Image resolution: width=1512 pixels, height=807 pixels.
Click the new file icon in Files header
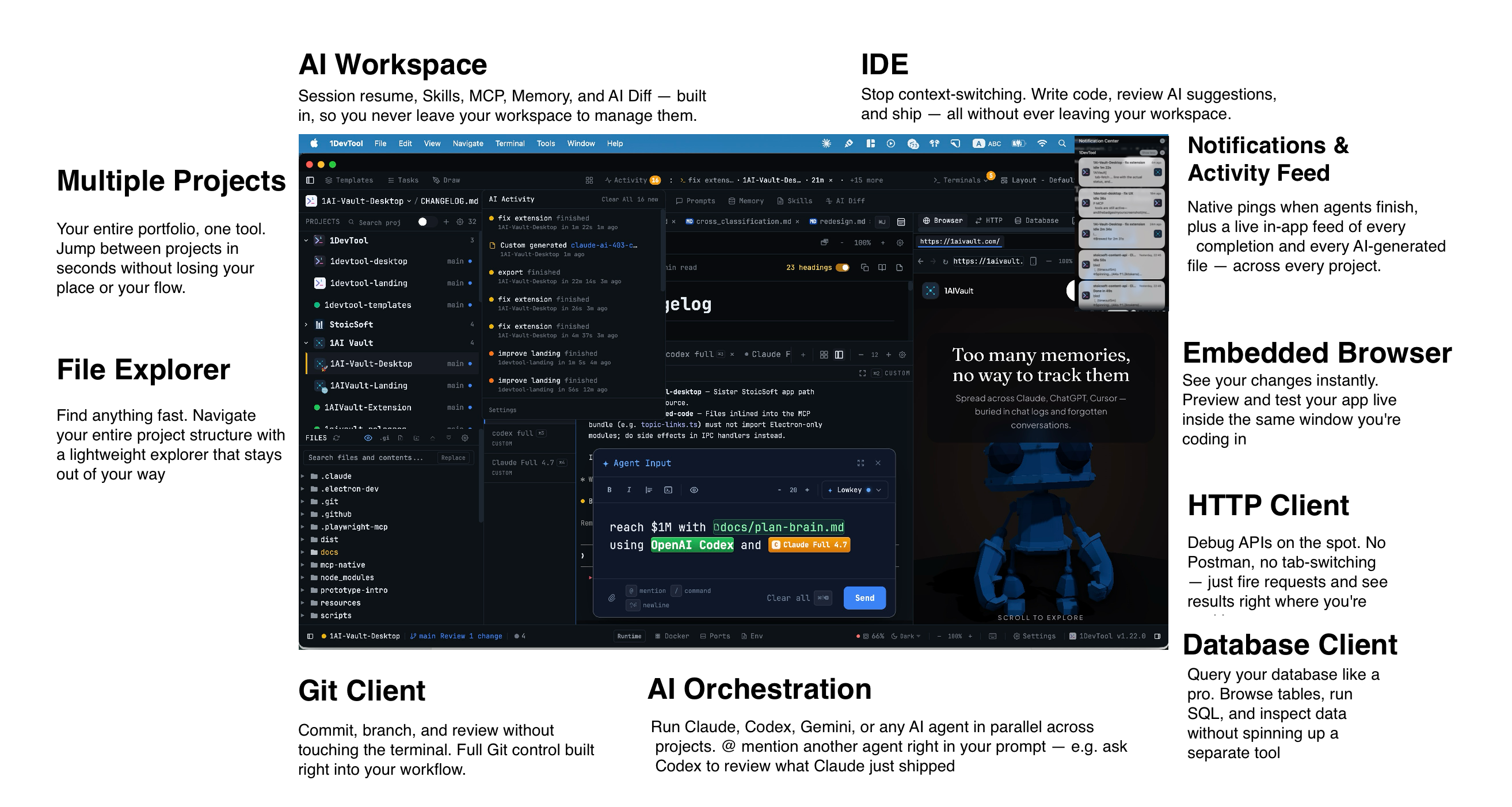[x=401, y=438]
